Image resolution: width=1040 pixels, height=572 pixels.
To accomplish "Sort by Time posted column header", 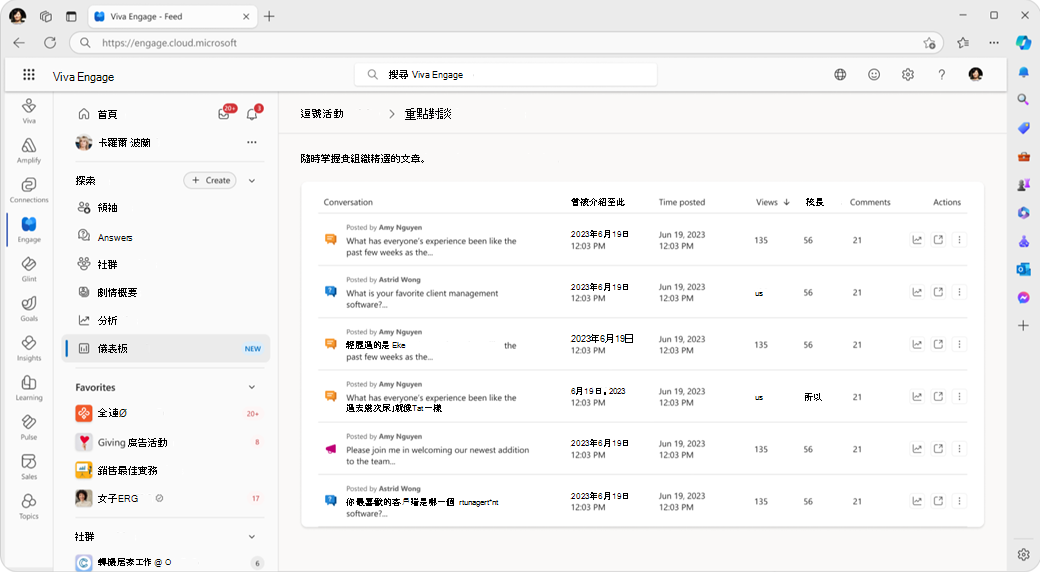I will click(682, 202).
